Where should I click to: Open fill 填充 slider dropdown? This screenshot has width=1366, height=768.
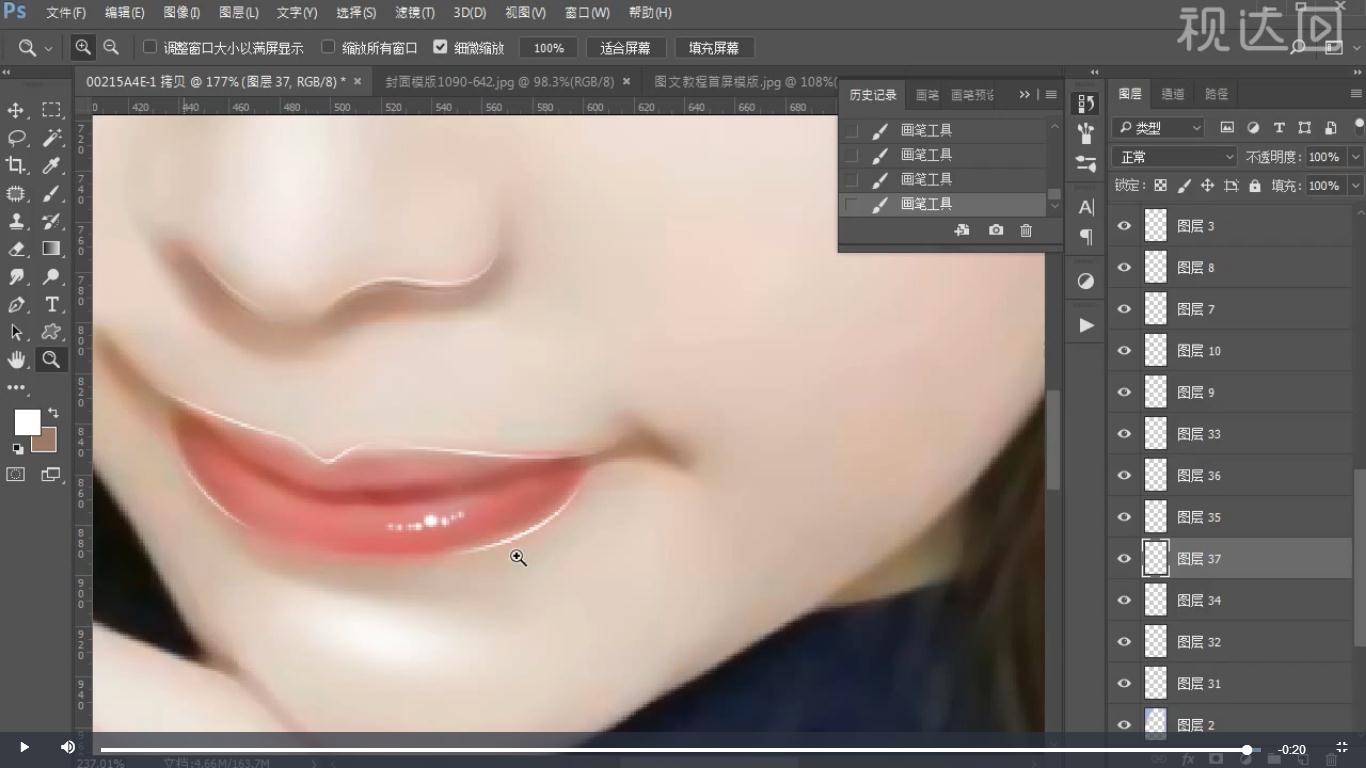[x=1355, y=186]
